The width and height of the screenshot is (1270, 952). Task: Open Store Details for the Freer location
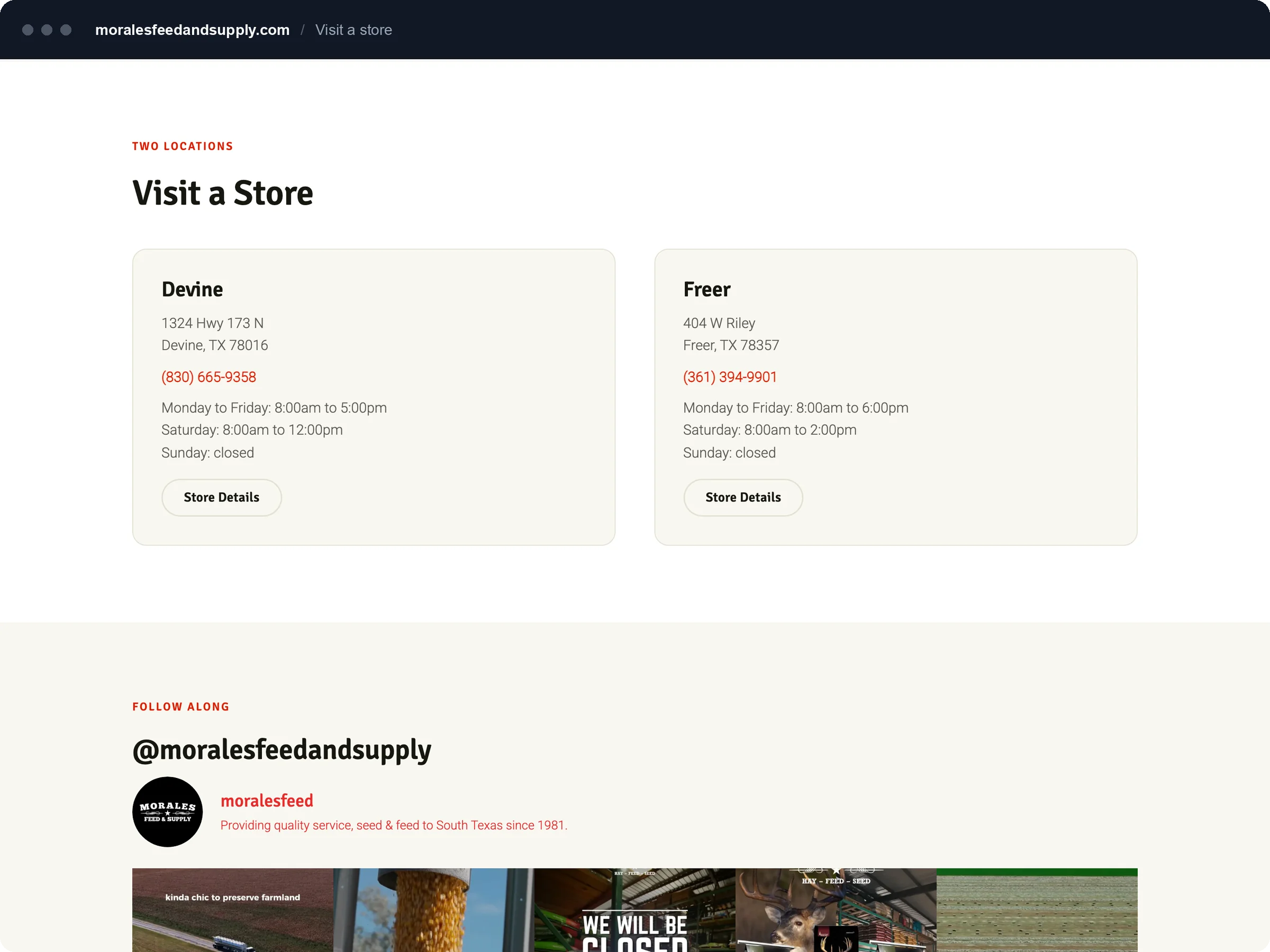(743, 498)
